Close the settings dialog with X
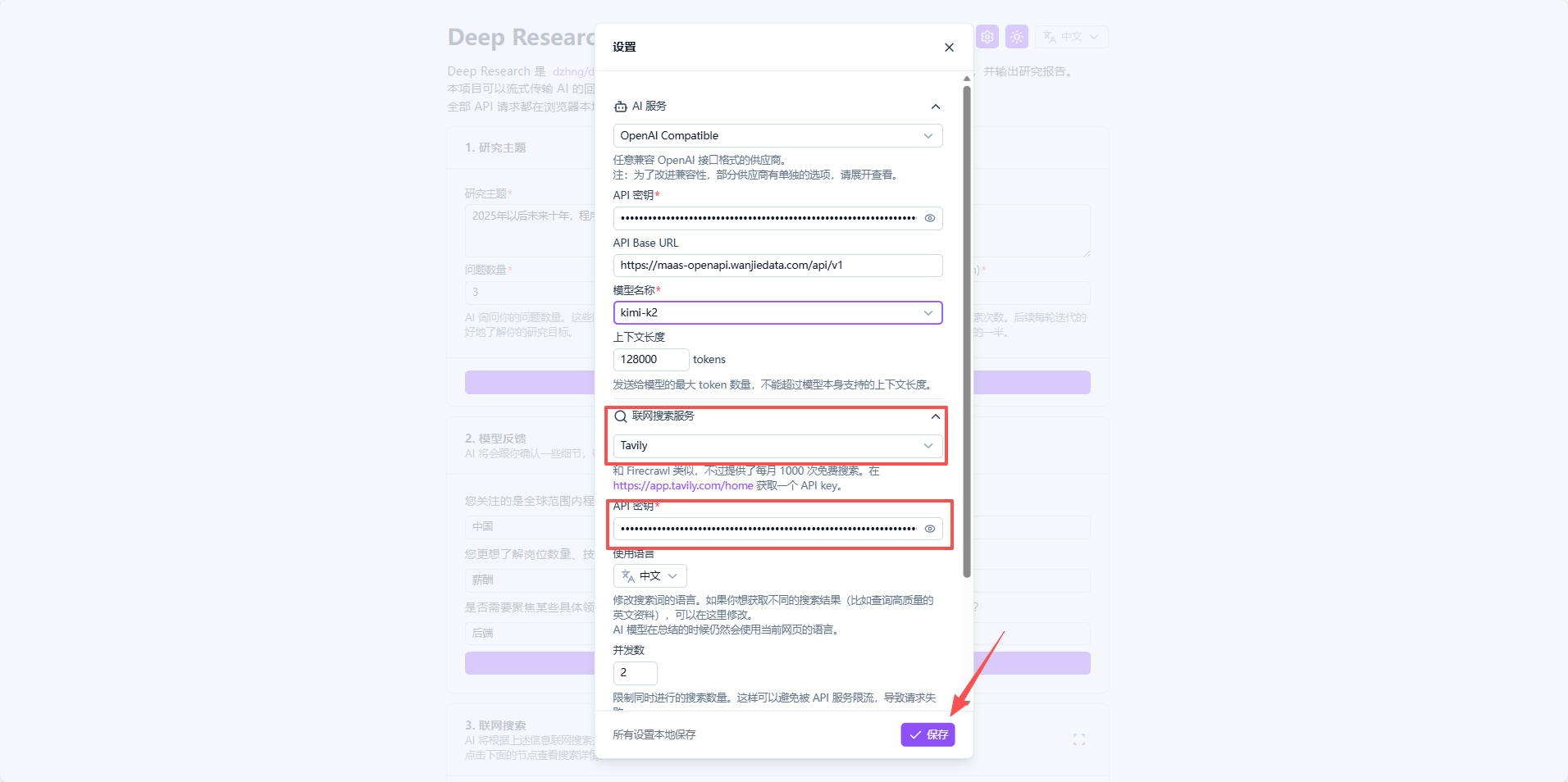The height and width of the screenshot is (782, 1568). 949,48
